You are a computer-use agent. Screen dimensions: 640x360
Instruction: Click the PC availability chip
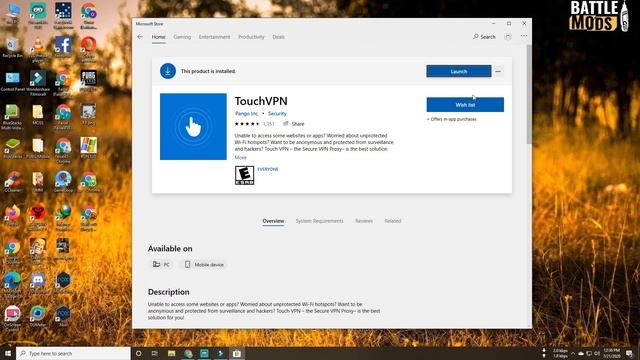(x=161, y=264)
